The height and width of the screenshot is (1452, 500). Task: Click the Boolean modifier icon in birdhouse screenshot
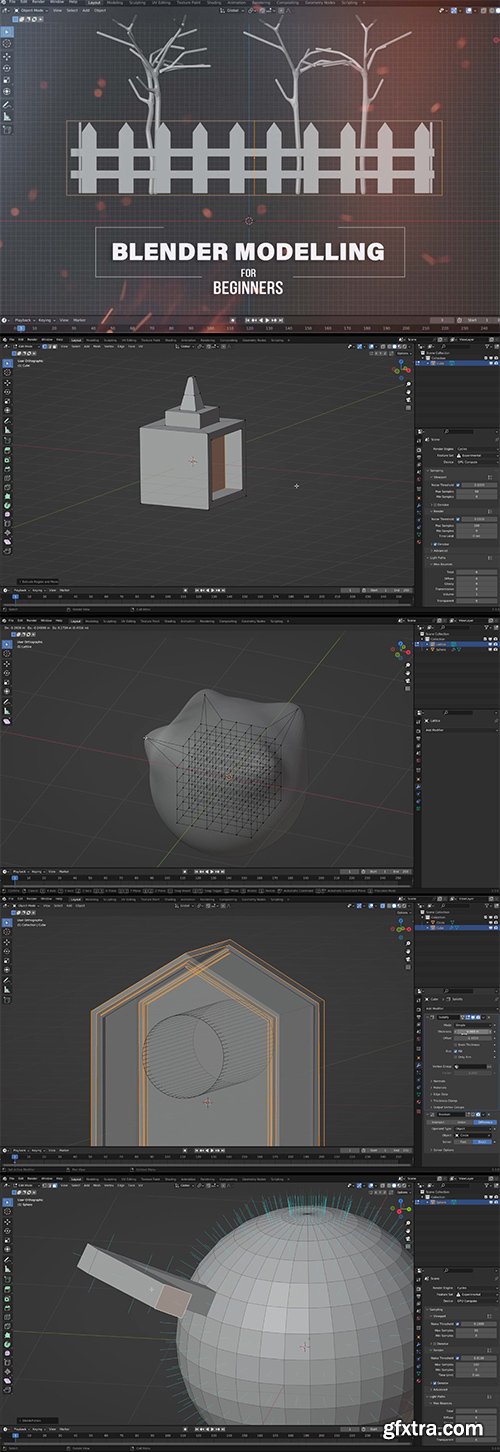pos(432,1114)
